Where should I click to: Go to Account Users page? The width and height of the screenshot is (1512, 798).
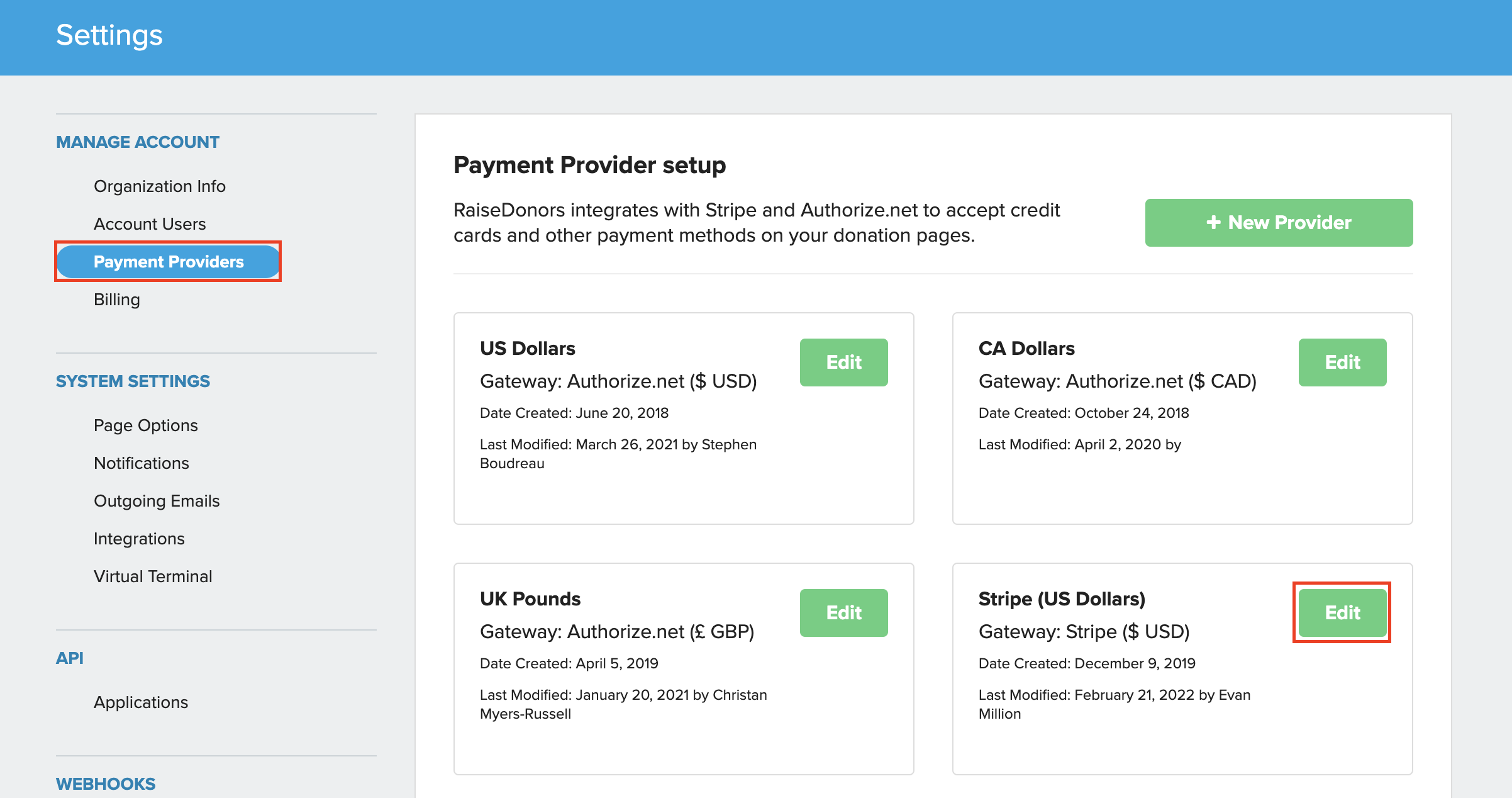pos(150,224)
